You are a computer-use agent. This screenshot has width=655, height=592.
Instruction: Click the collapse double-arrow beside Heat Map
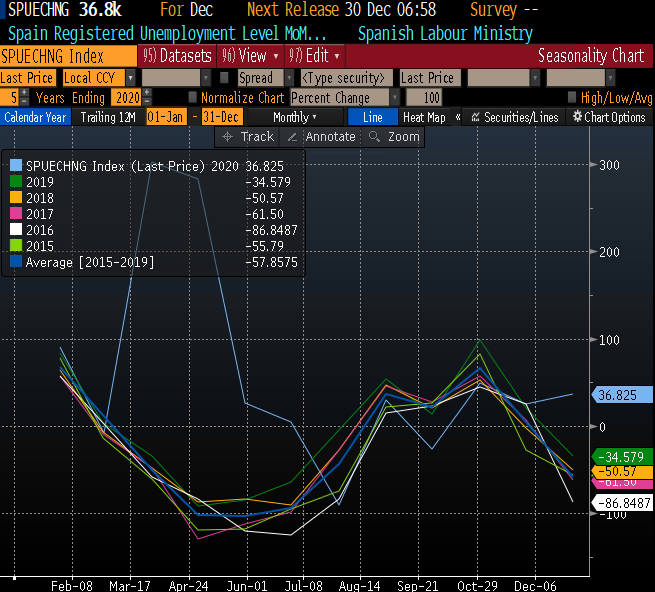coord(457,117)
